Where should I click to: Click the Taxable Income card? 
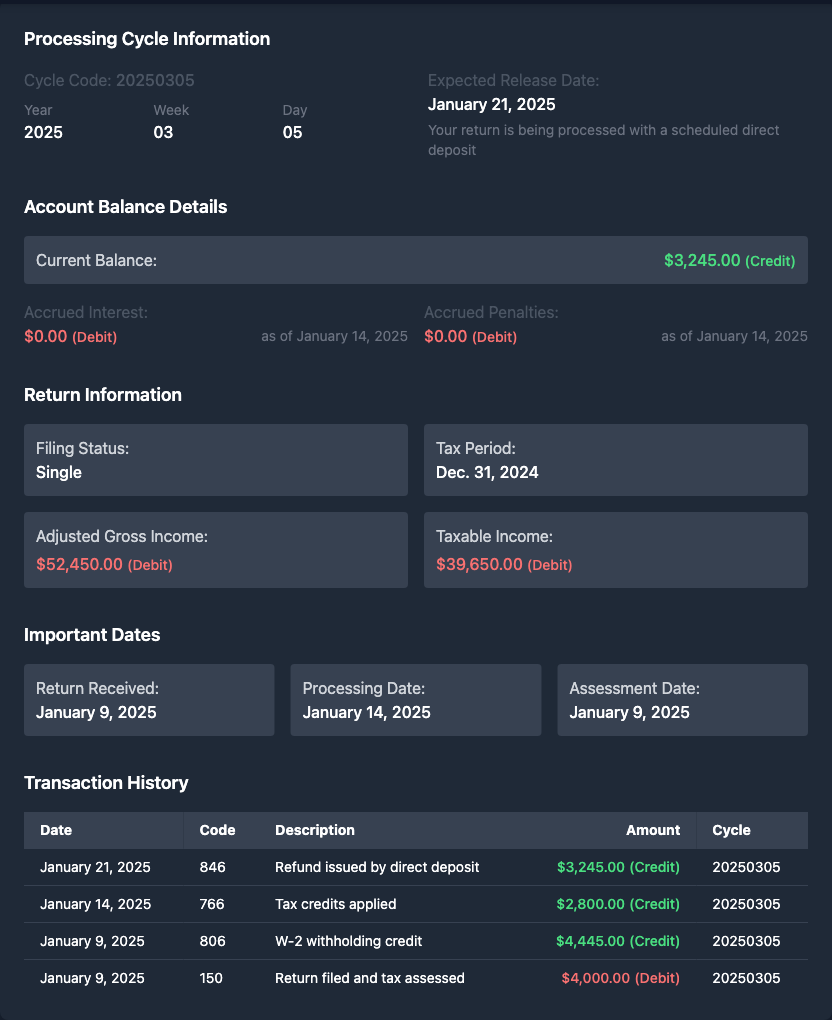615,550
